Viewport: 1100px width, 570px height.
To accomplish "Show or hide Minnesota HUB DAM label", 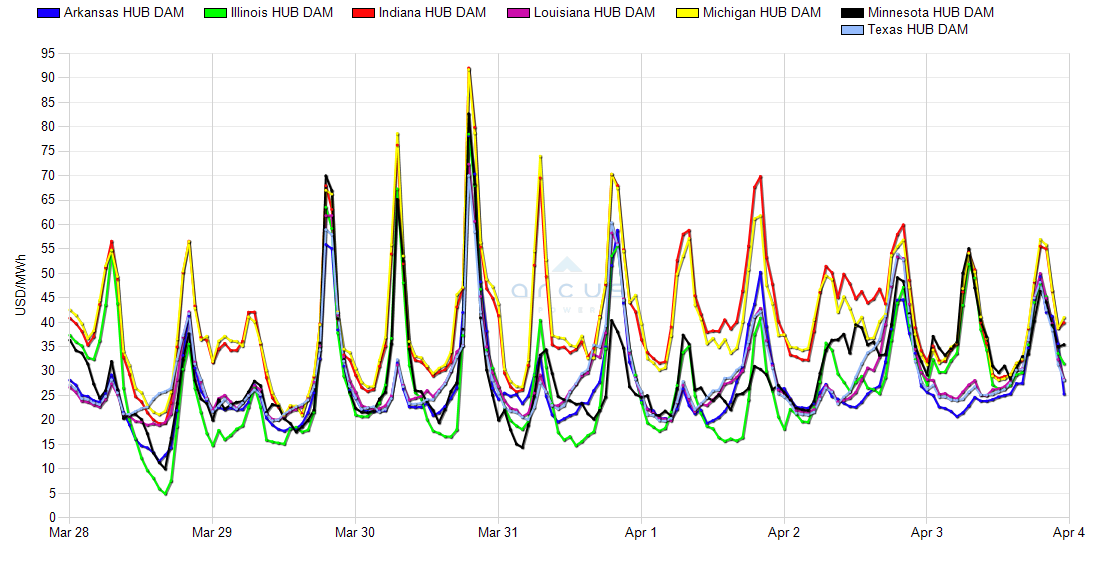I will (930, 13).
